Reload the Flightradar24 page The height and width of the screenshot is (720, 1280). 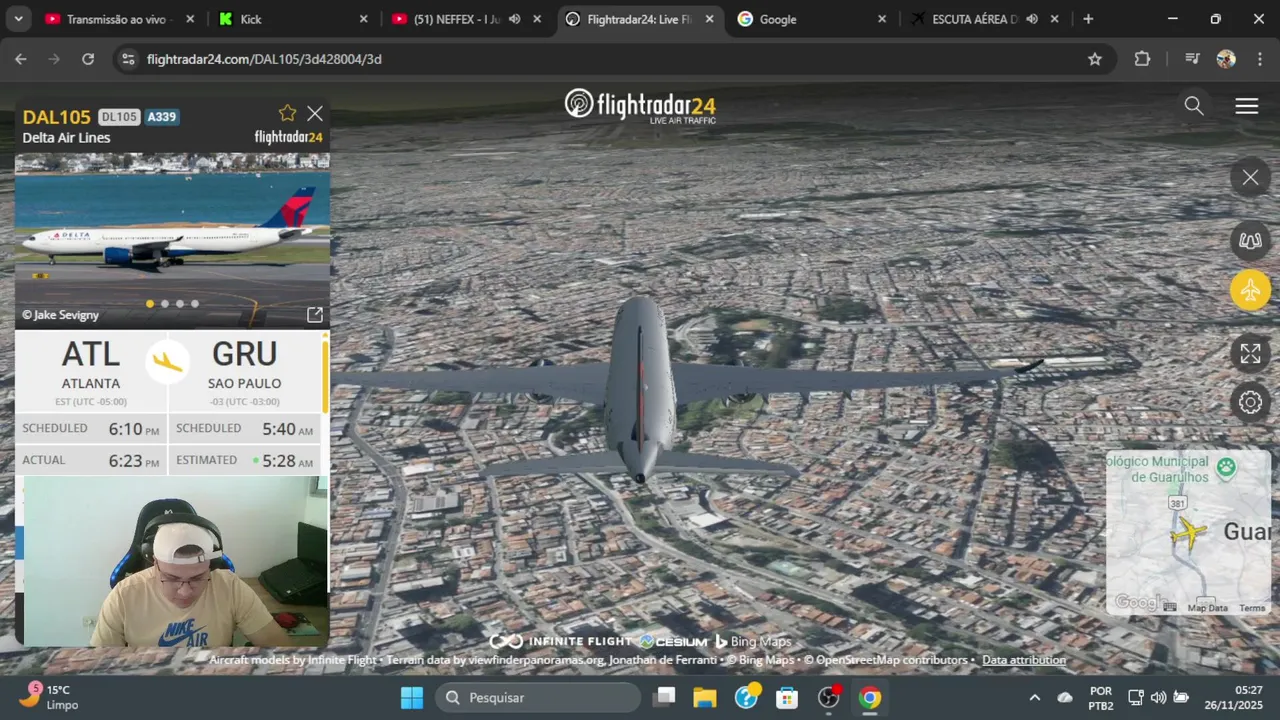point(88,59)
